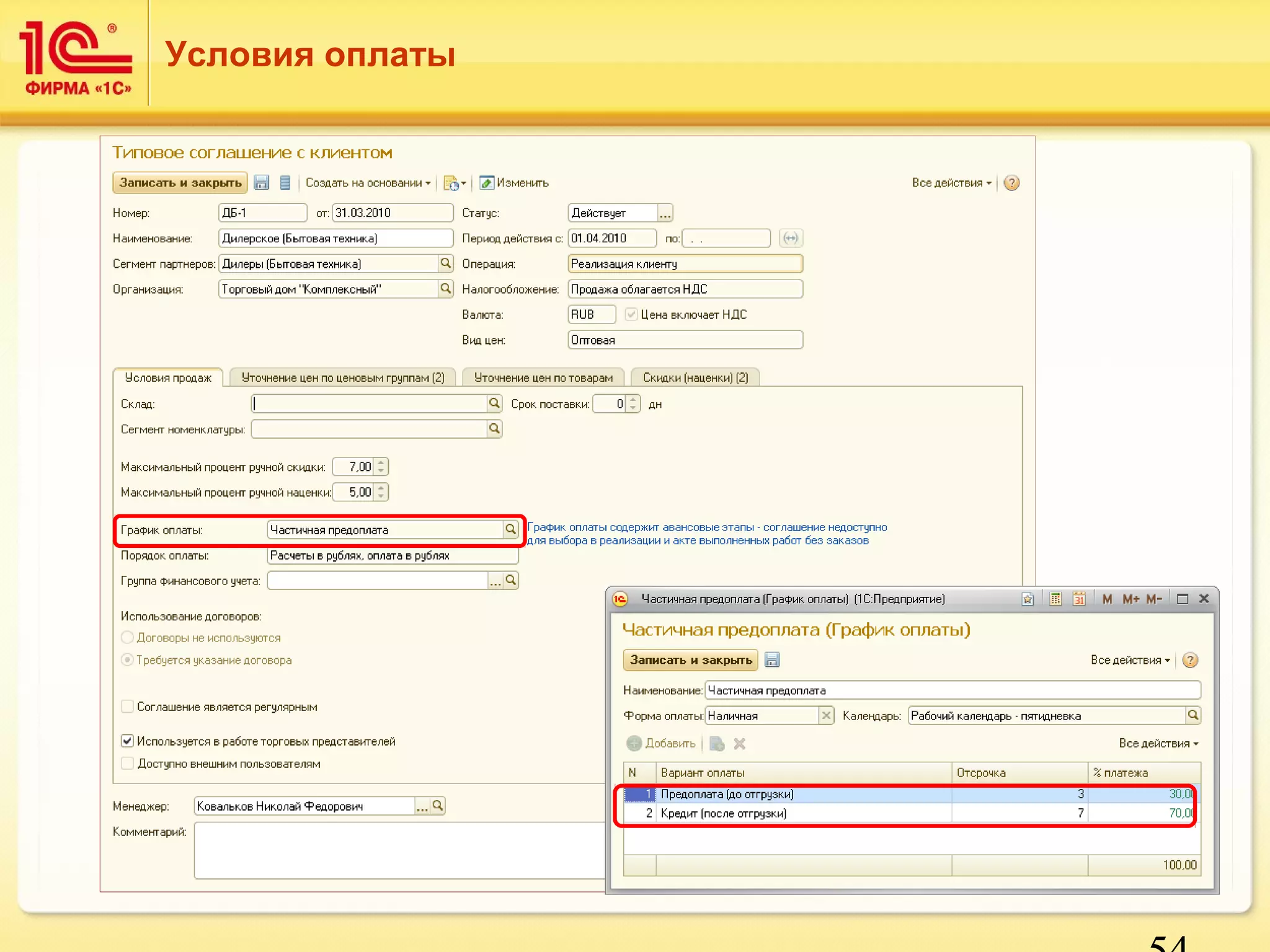Clear Форма оплаты field with X button

(x=826, y=715)
